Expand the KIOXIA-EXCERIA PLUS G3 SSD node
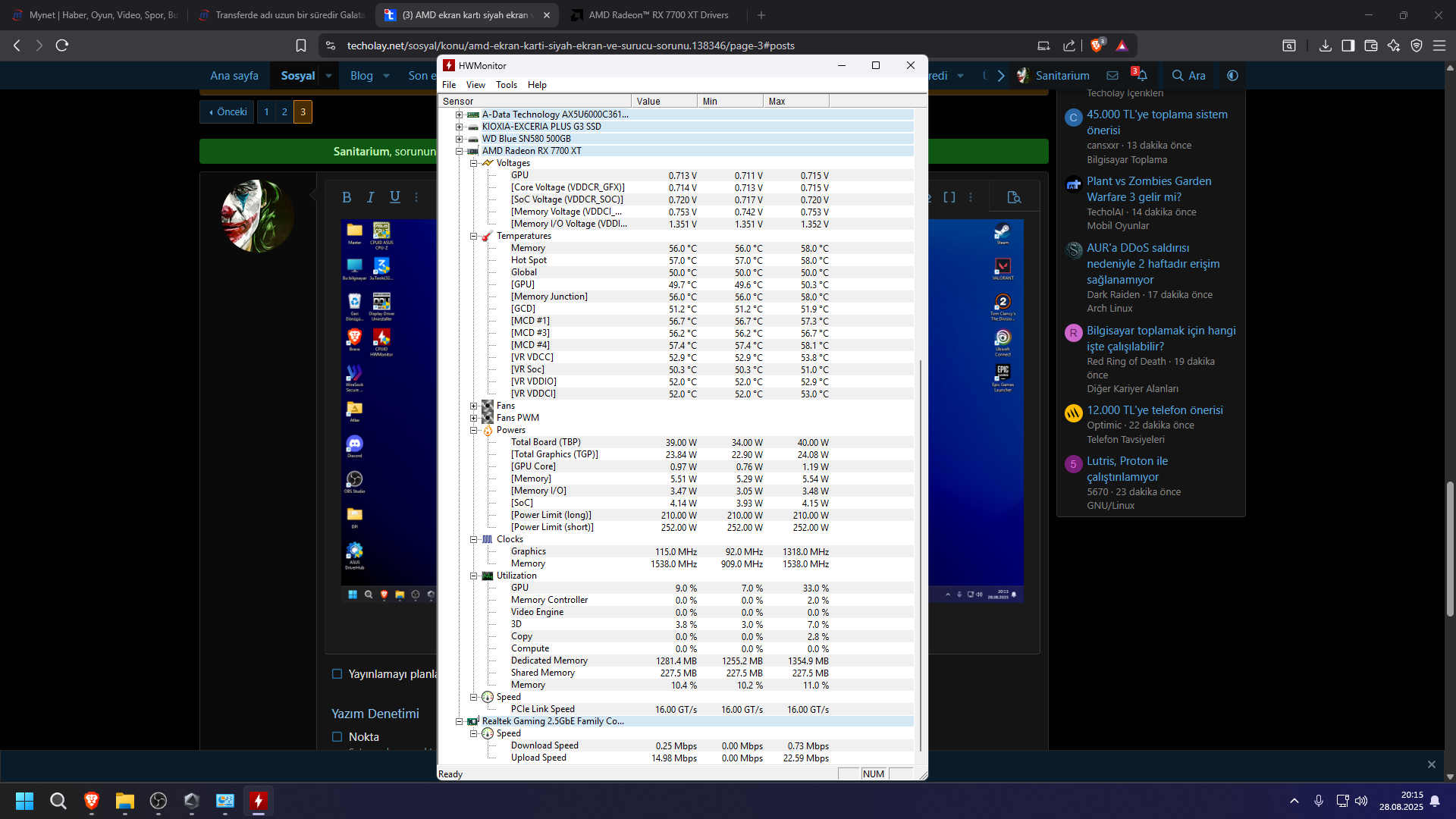The height and width of the screenshot is (819, 1456). (459, 127)
